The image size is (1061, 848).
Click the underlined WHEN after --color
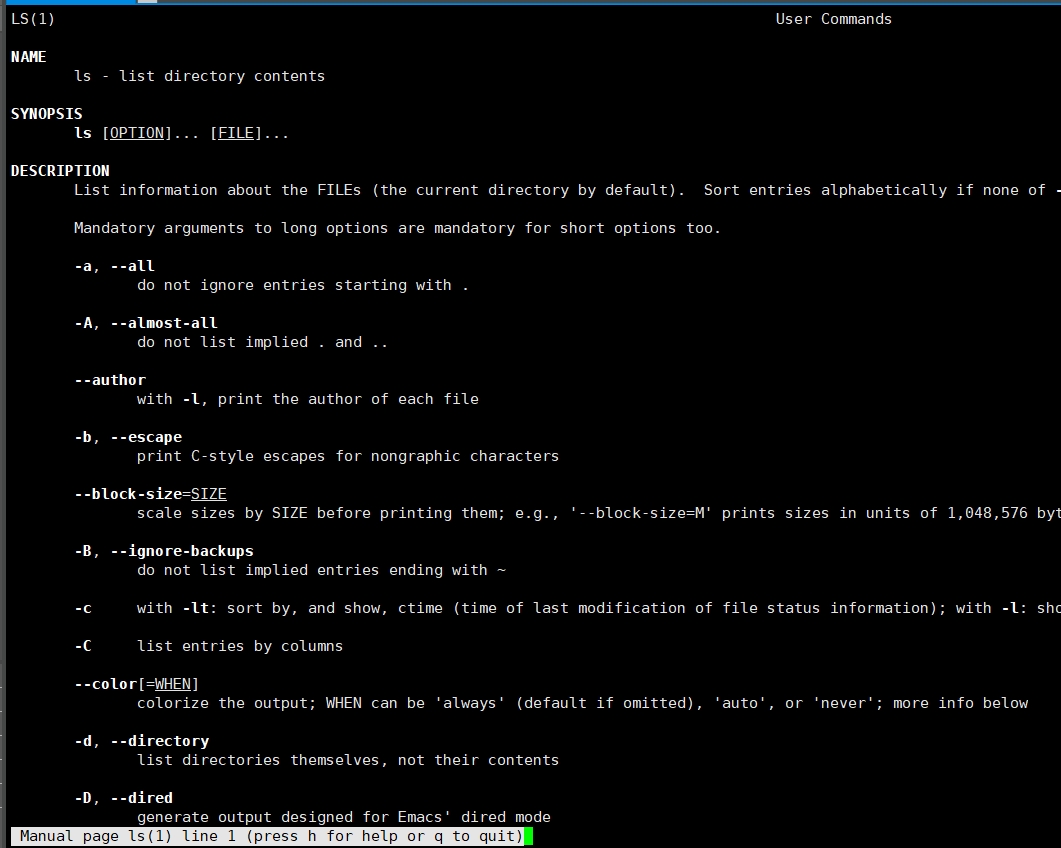point(173,684)
